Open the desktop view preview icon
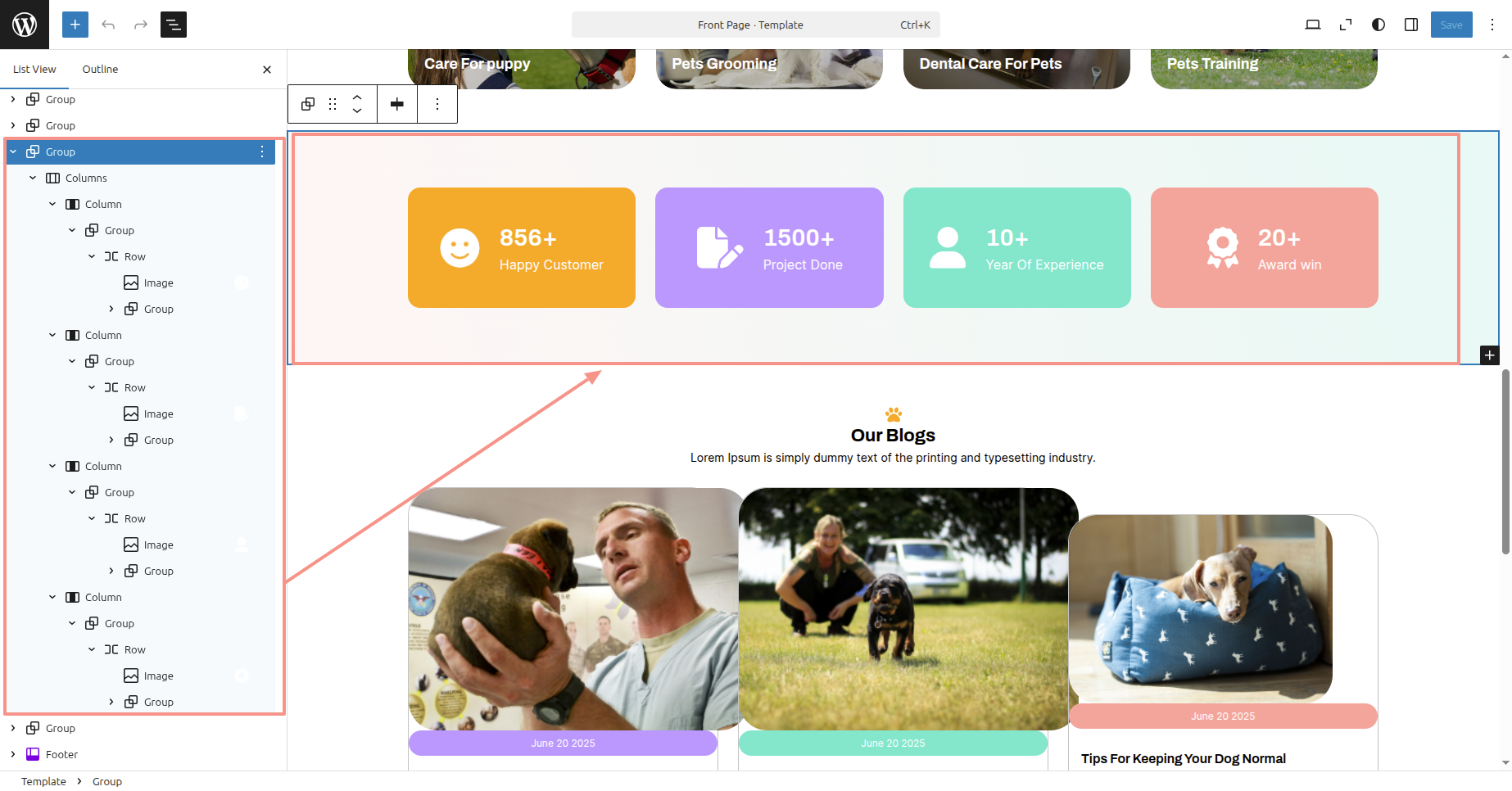 point(1313,25)
